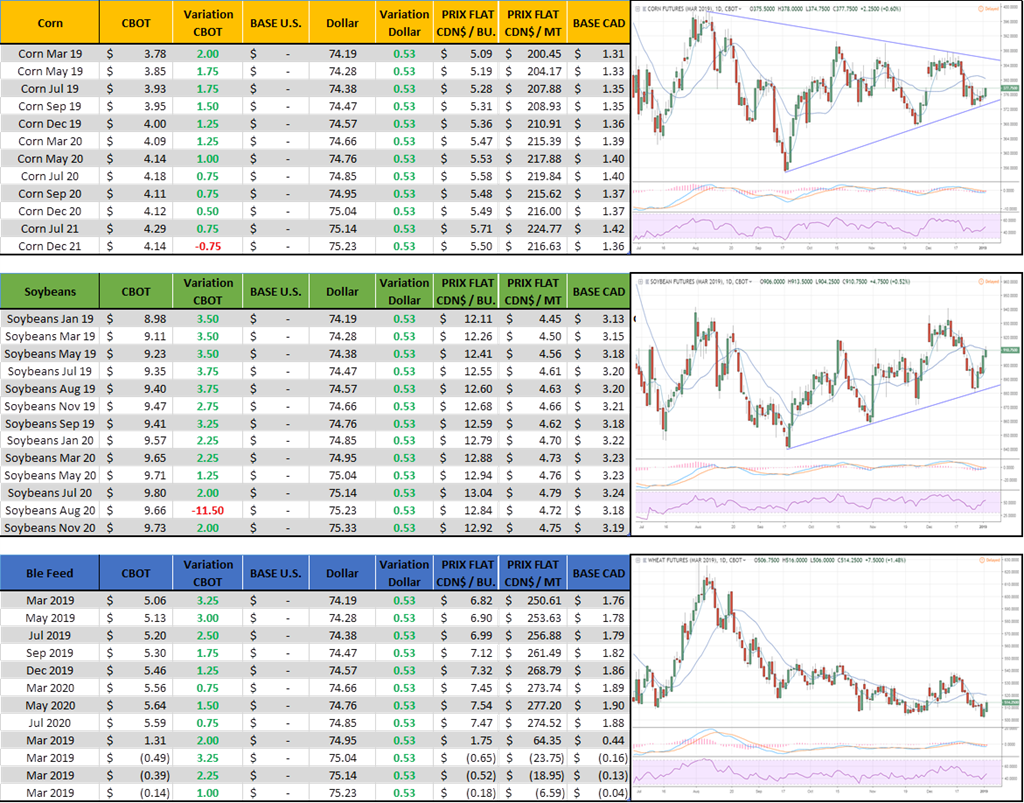Collapse the soybean chart legend toggle icon

(x=640, y=282)
